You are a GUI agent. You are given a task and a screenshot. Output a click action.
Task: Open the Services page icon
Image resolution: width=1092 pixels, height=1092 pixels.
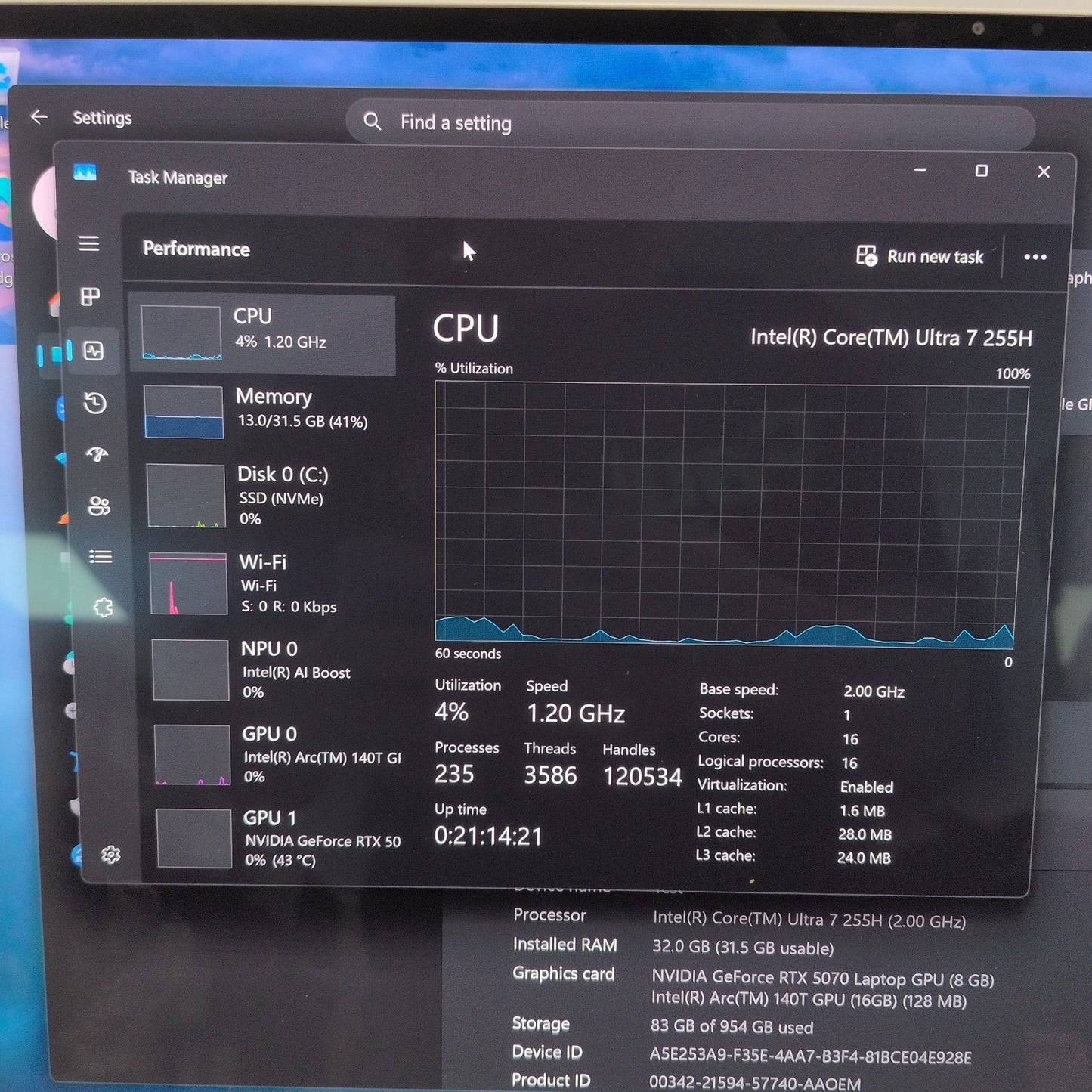103,608
